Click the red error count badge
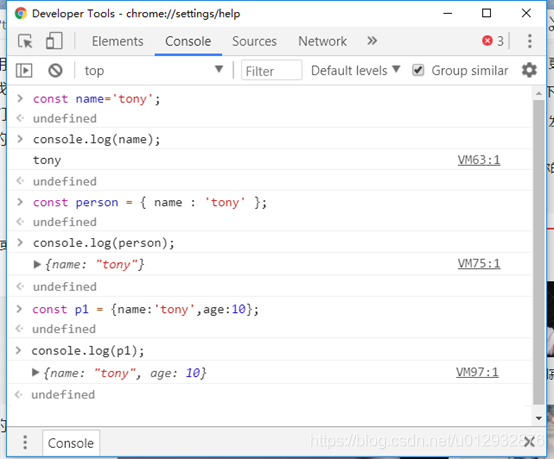 pos(493,41)
